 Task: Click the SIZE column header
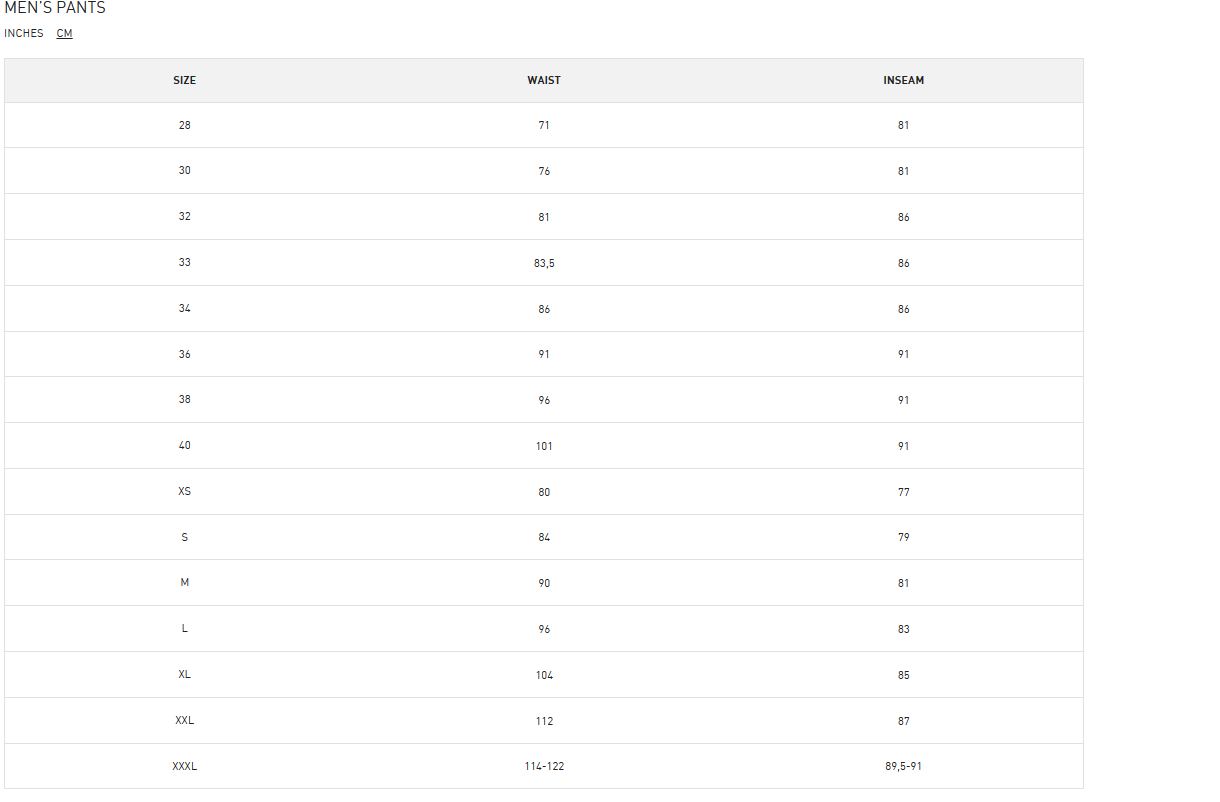point(185,80)
